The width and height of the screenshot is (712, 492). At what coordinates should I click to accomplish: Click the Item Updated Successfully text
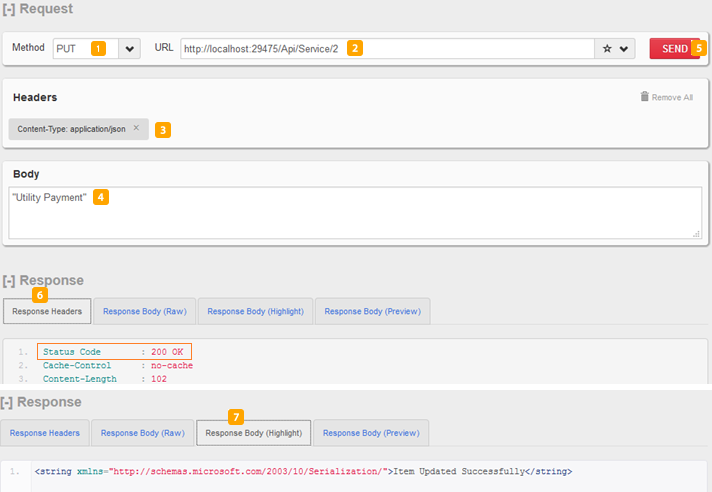(459, 472)
